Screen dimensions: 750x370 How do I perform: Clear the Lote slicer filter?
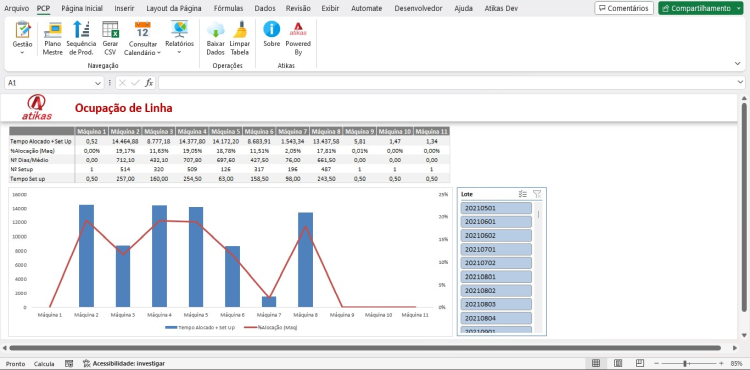tap(537, 194)
